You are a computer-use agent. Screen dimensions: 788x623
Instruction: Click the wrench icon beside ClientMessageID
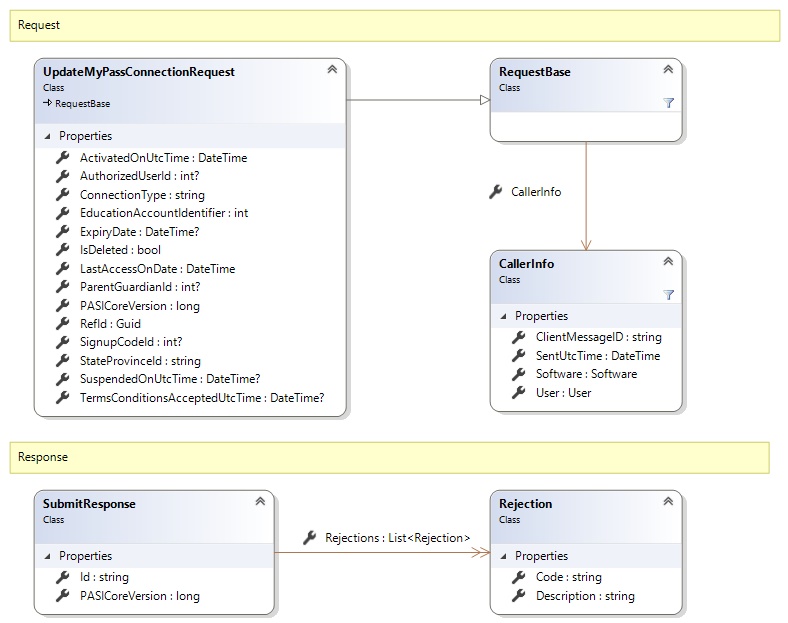point(518,337)
